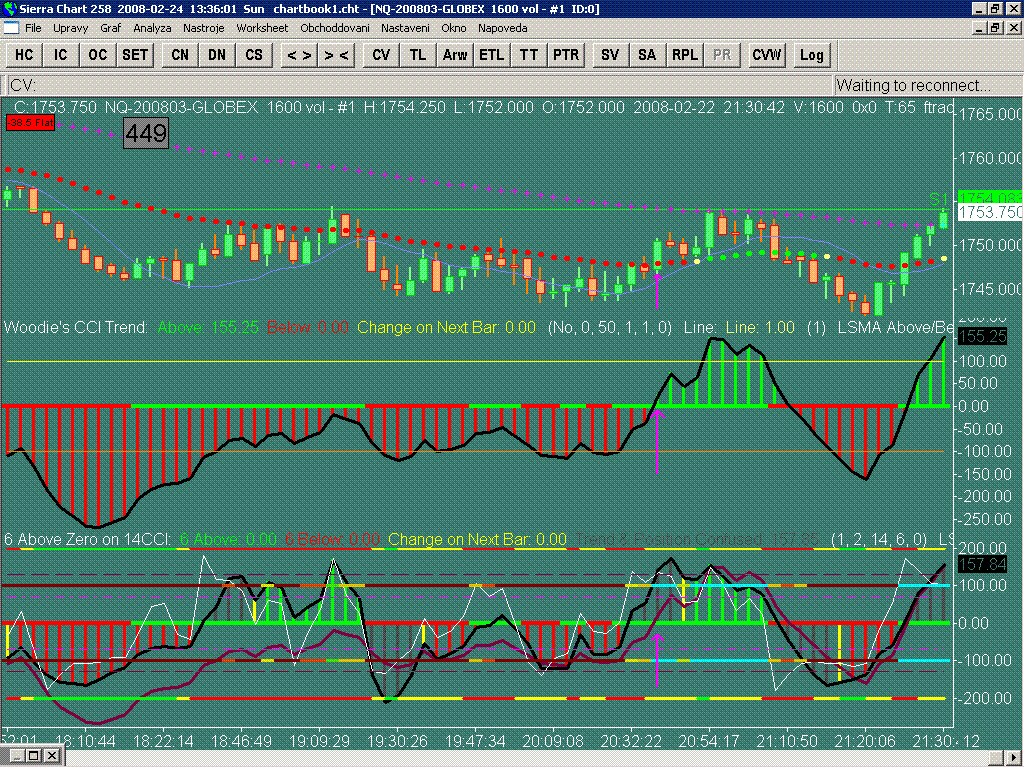Click the Sierra Chart globe icon in title bar
Screen dimensions: 1024x768
point(9,8)
